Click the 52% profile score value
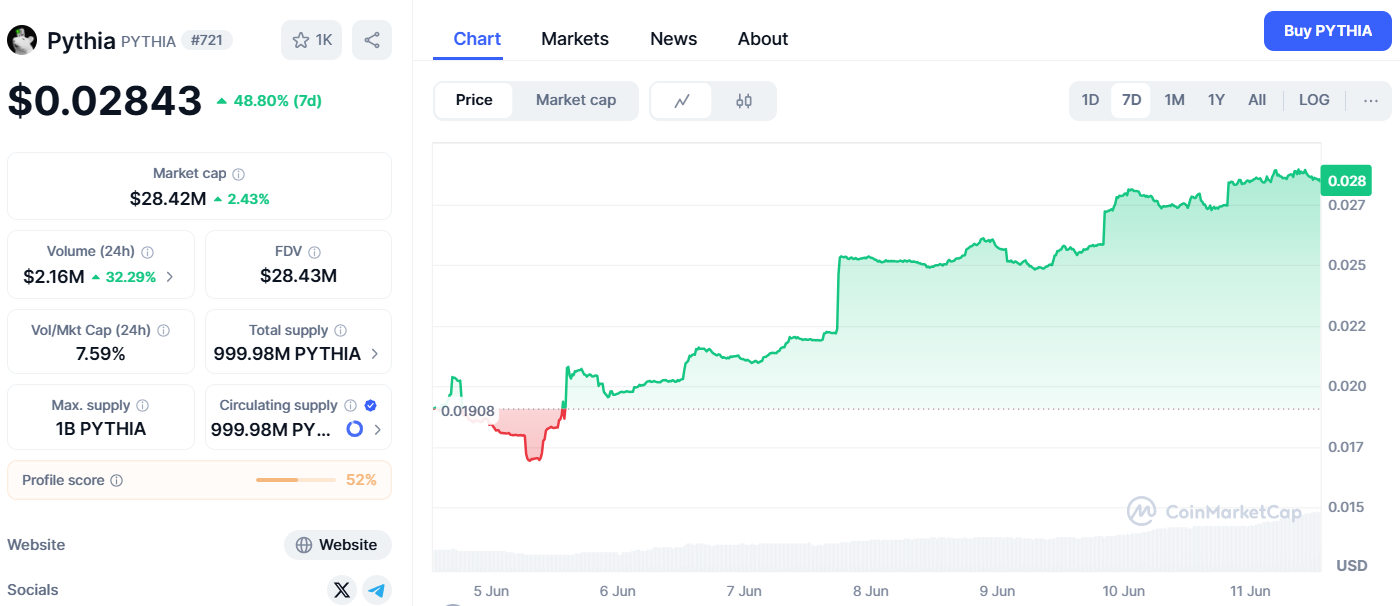 point(361,480)
